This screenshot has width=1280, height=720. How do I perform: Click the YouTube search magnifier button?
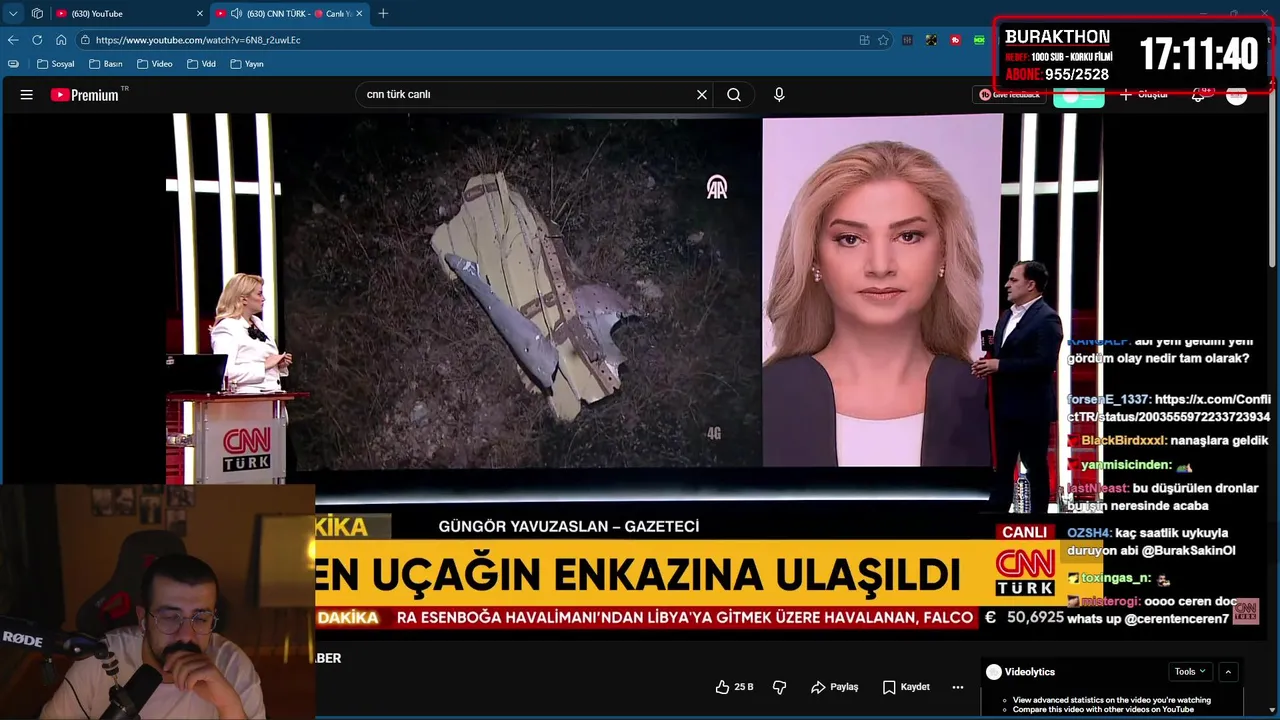[x=734, y=95]
